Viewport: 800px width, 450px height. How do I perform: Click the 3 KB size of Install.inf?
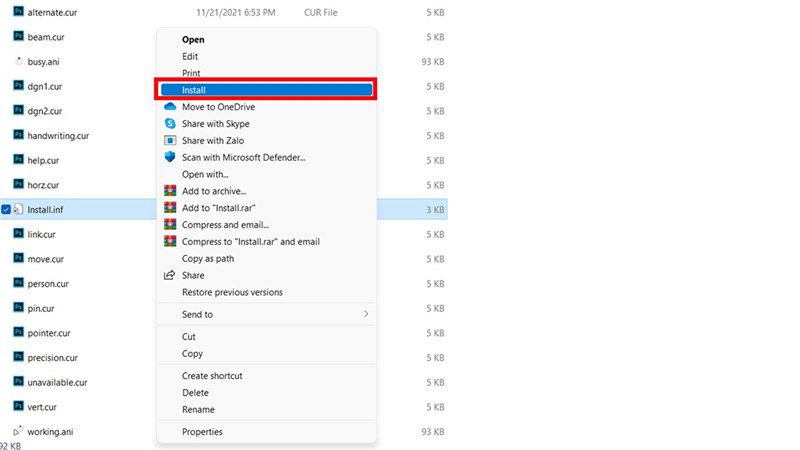435,210
